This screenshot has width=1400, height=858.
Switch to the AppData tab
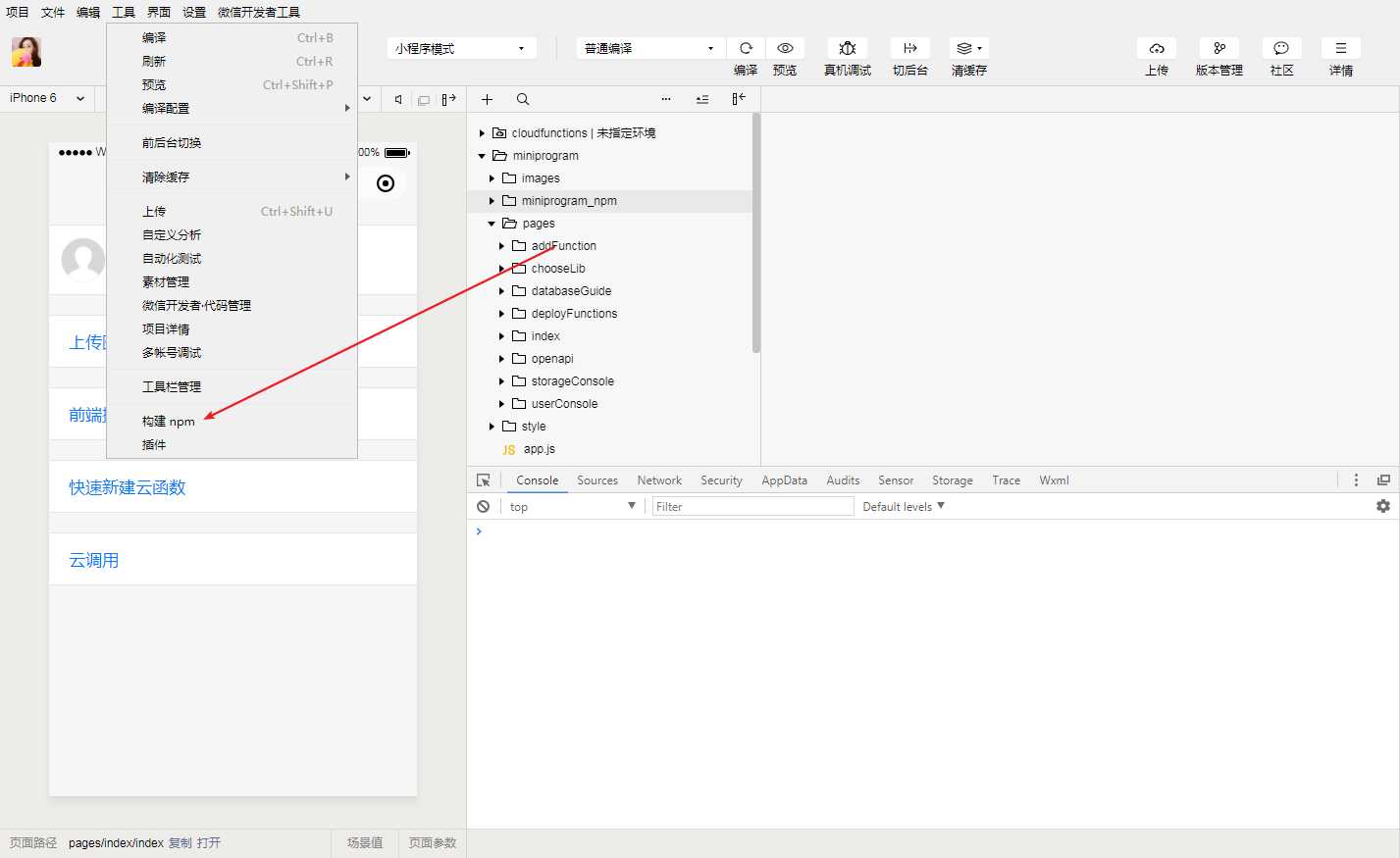pos(785,480)
